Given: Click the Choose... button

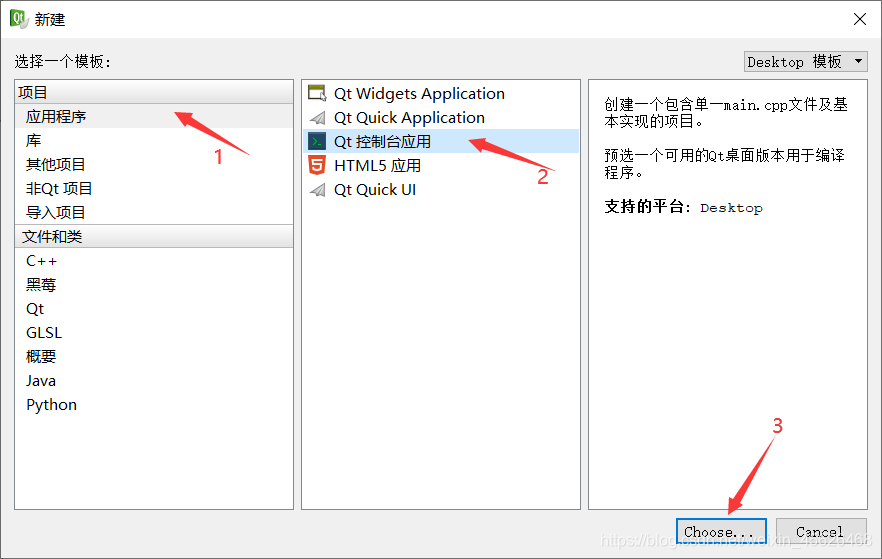Looking at the screenshot, I should (x=721, y=531).
